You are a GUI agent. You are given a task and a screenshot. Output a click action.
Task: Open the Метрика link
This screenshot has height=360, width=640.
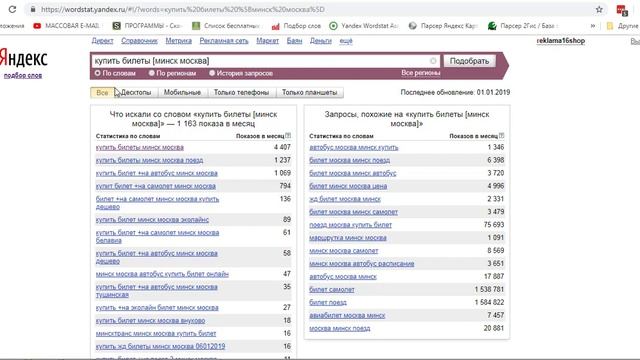pyautogui.click(x=178, y=41)
